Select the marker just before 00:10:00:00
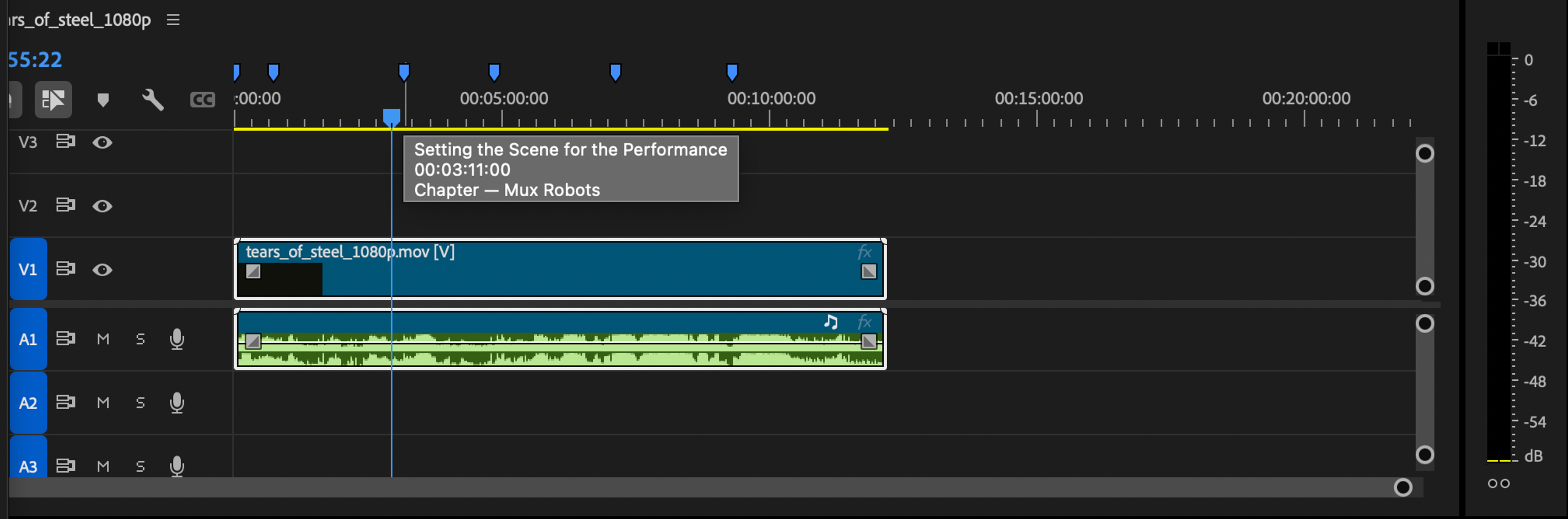This screenshot has width=1568, height=519. [x=732, y=72]
